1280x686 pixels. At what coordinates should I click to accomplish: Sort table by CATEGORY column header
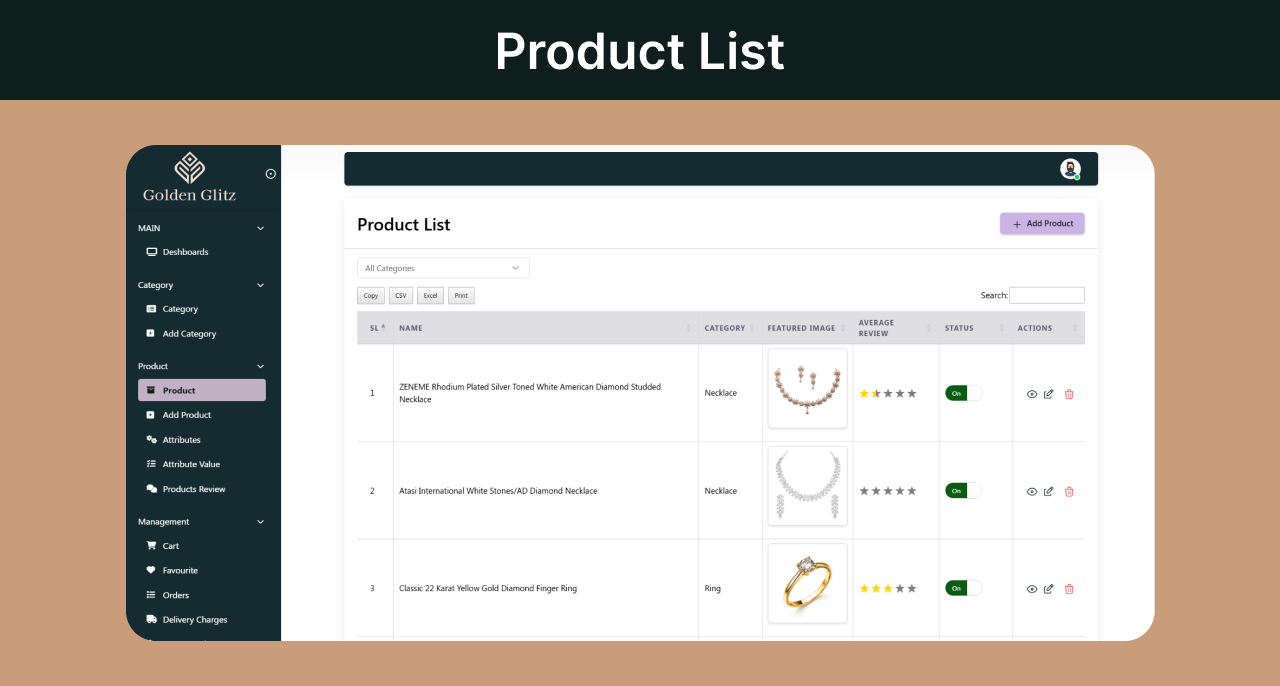coord(730,328)
